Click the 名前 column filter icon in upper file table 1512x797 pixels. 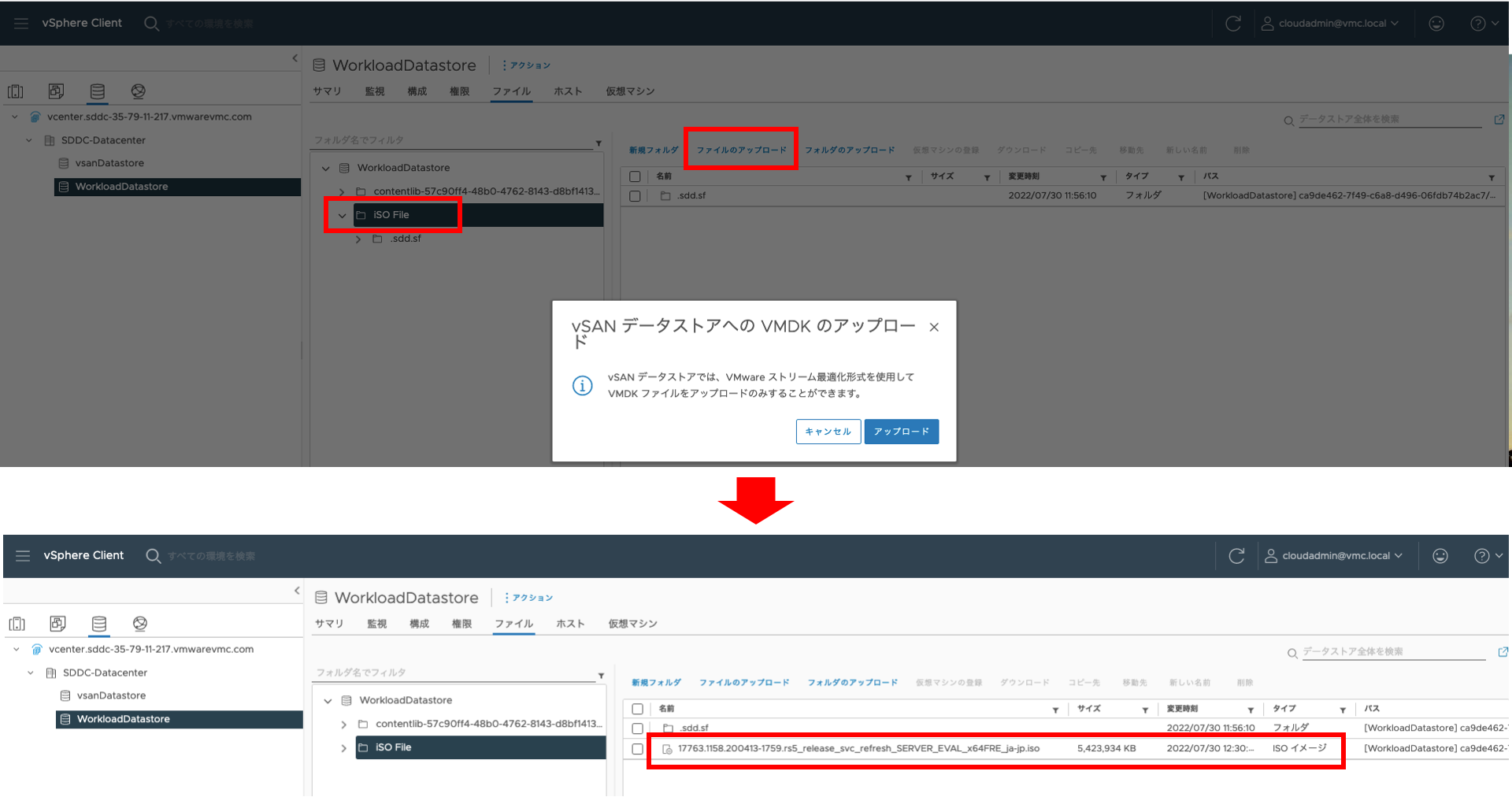909,177
